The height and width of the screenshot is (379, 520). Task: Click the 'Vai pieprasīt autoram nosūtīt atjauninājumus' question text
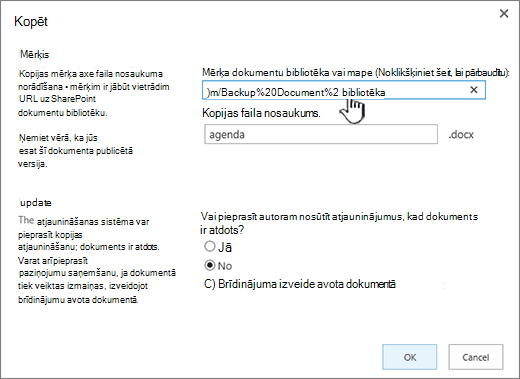click(302, 217)
